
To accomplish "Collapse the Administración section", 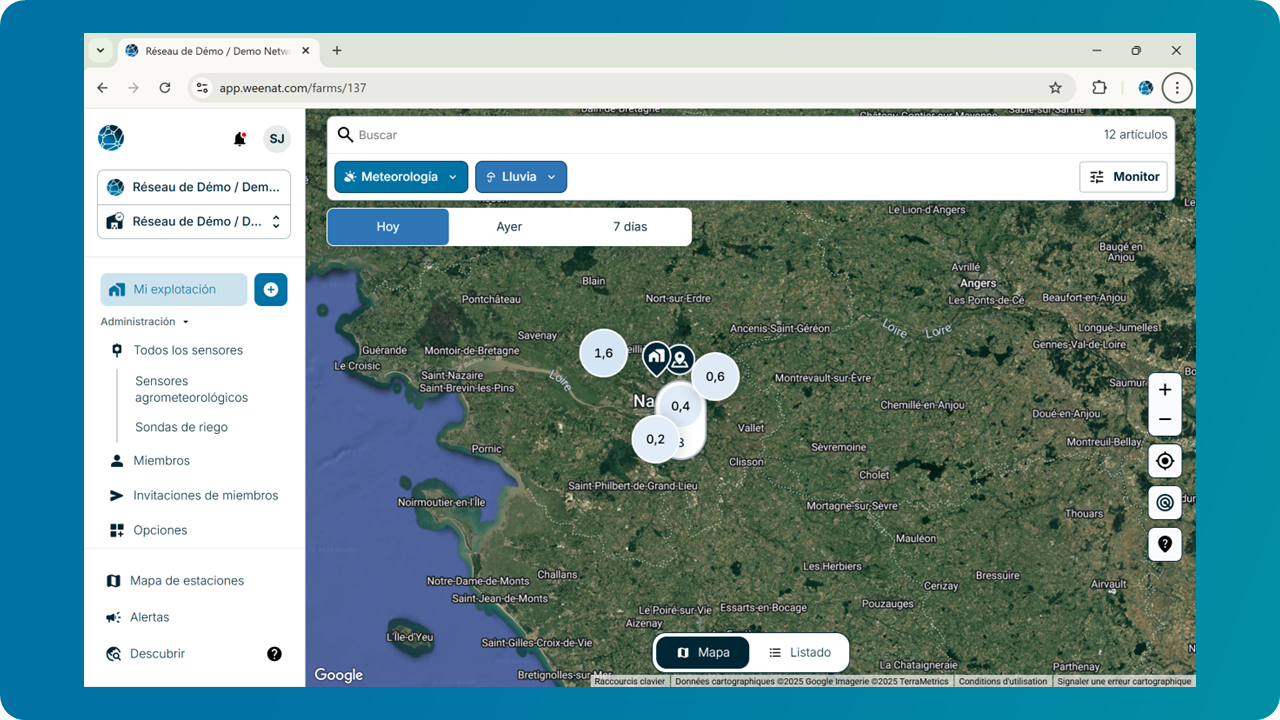I will [145, 322].
